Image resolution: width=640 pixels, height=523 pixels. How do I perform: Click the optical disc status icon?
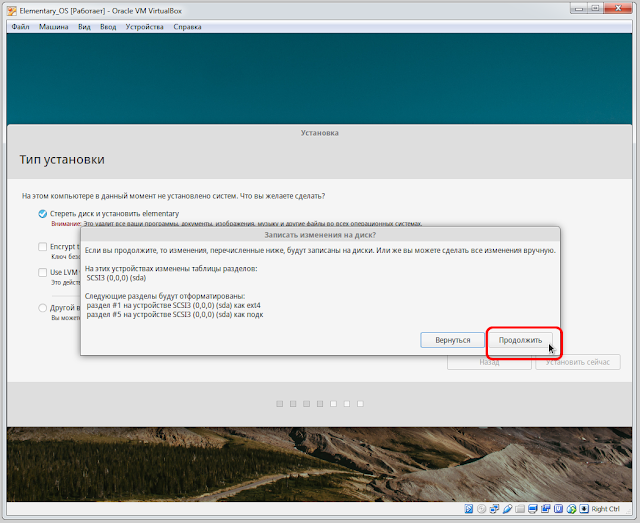pyautogui.click(x=482, y=509)
